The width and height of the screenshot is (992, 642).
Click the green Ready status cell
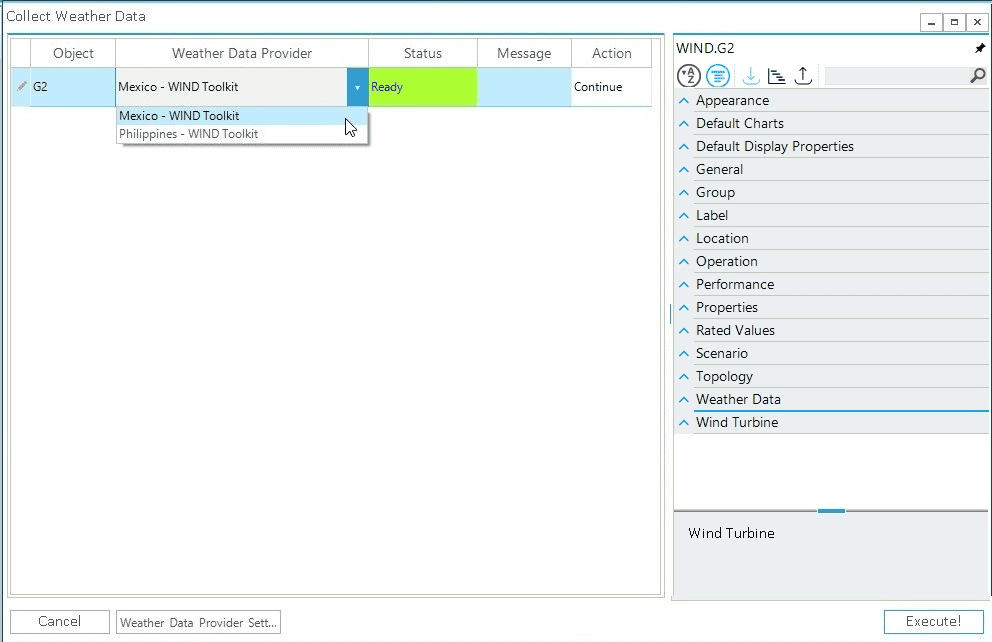tap(421, 87)
